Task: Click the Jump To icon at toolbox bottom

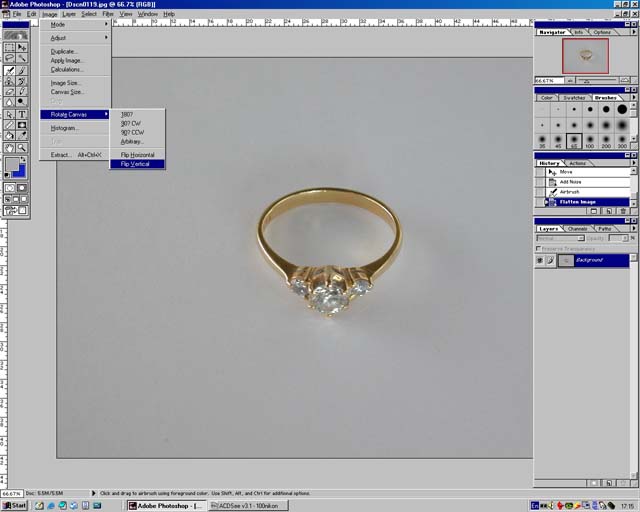Action: pyautogui.click(x=16, y=211)
